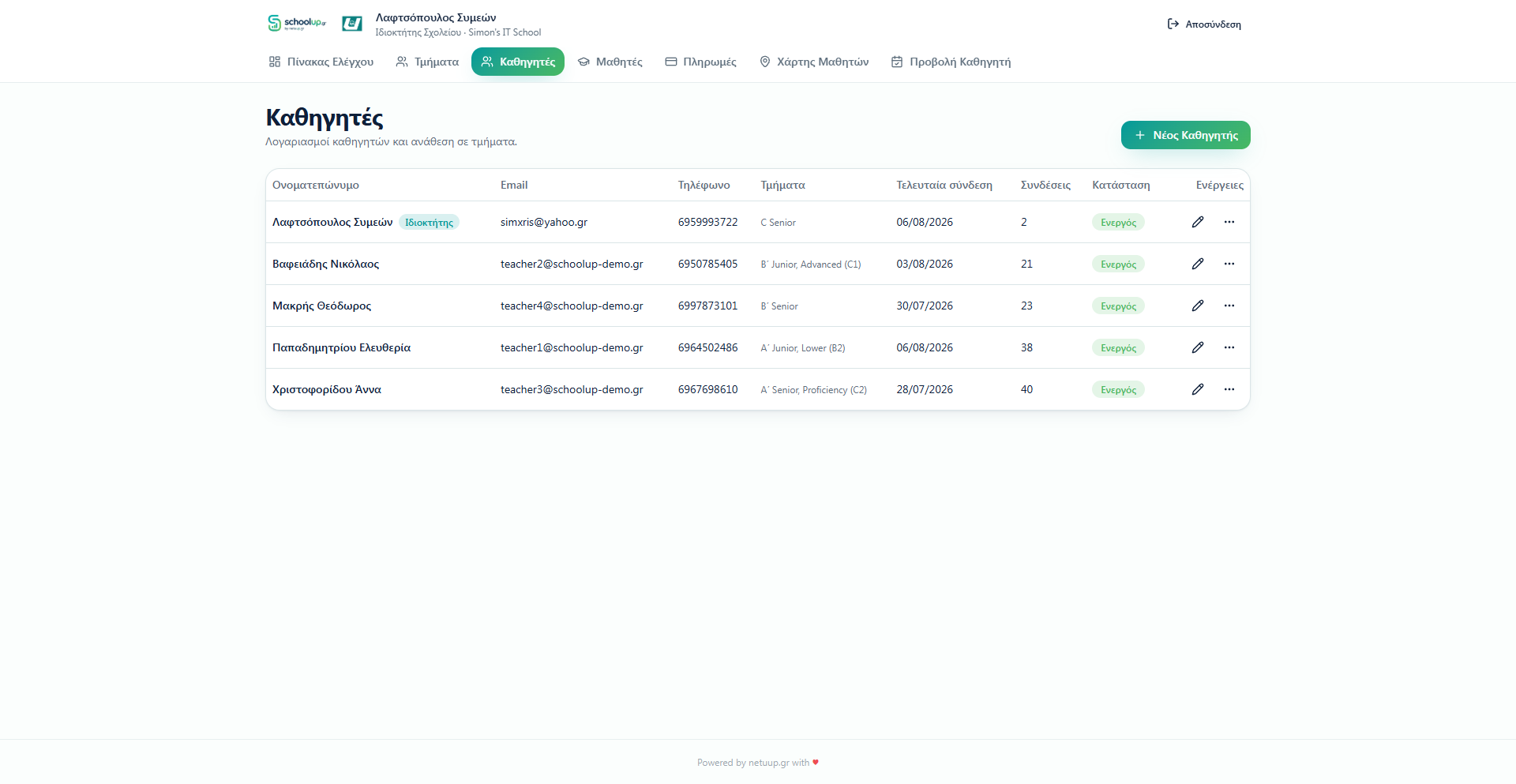This screenshot has height=784, width=1516.
Task: Open more actions for Παπαδημητρίου Ελευθερία
Action: [1229, 347]
